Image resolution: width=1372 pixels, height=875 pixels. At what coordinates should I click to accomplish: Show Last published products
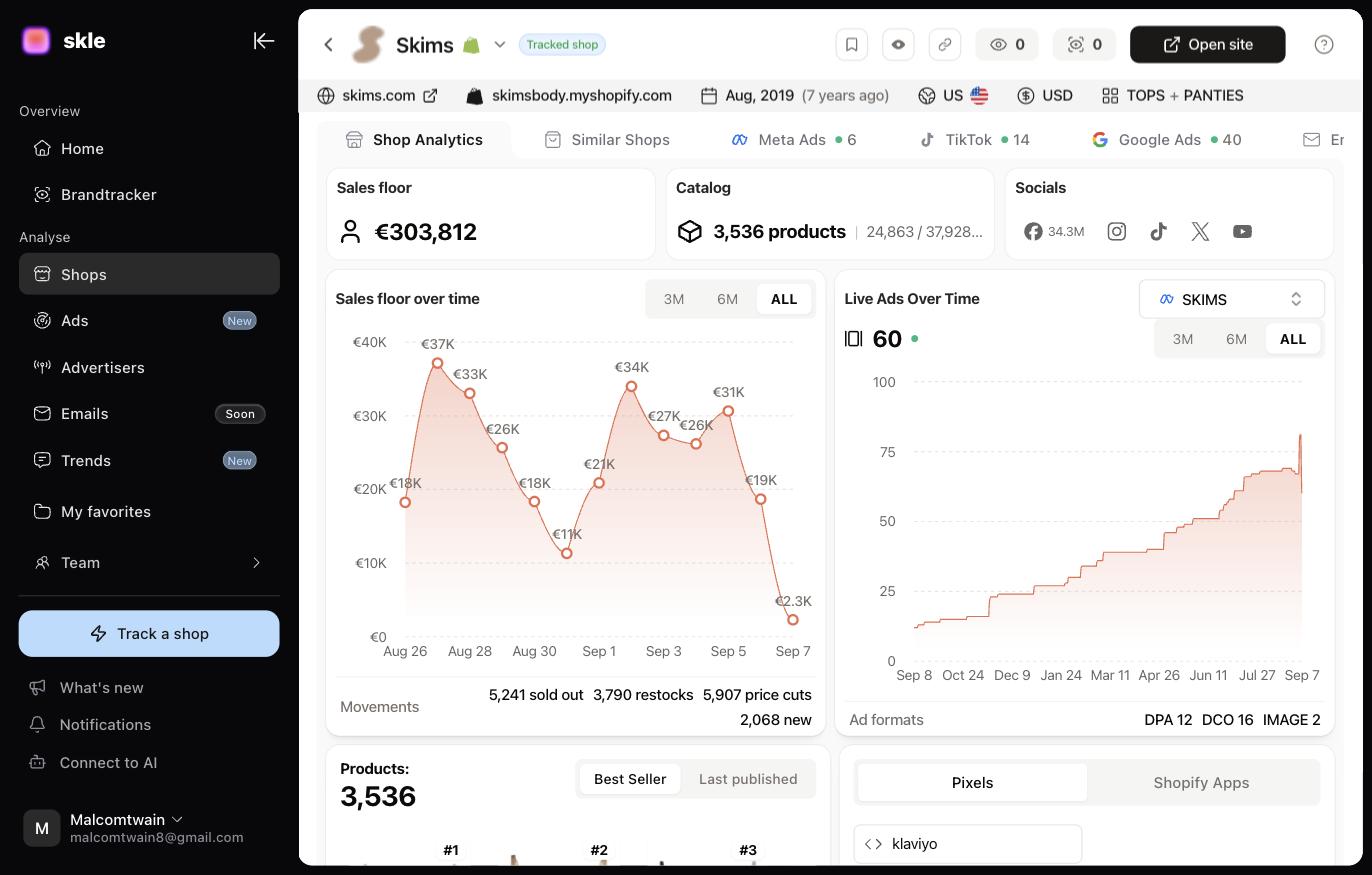coord(748,779)
